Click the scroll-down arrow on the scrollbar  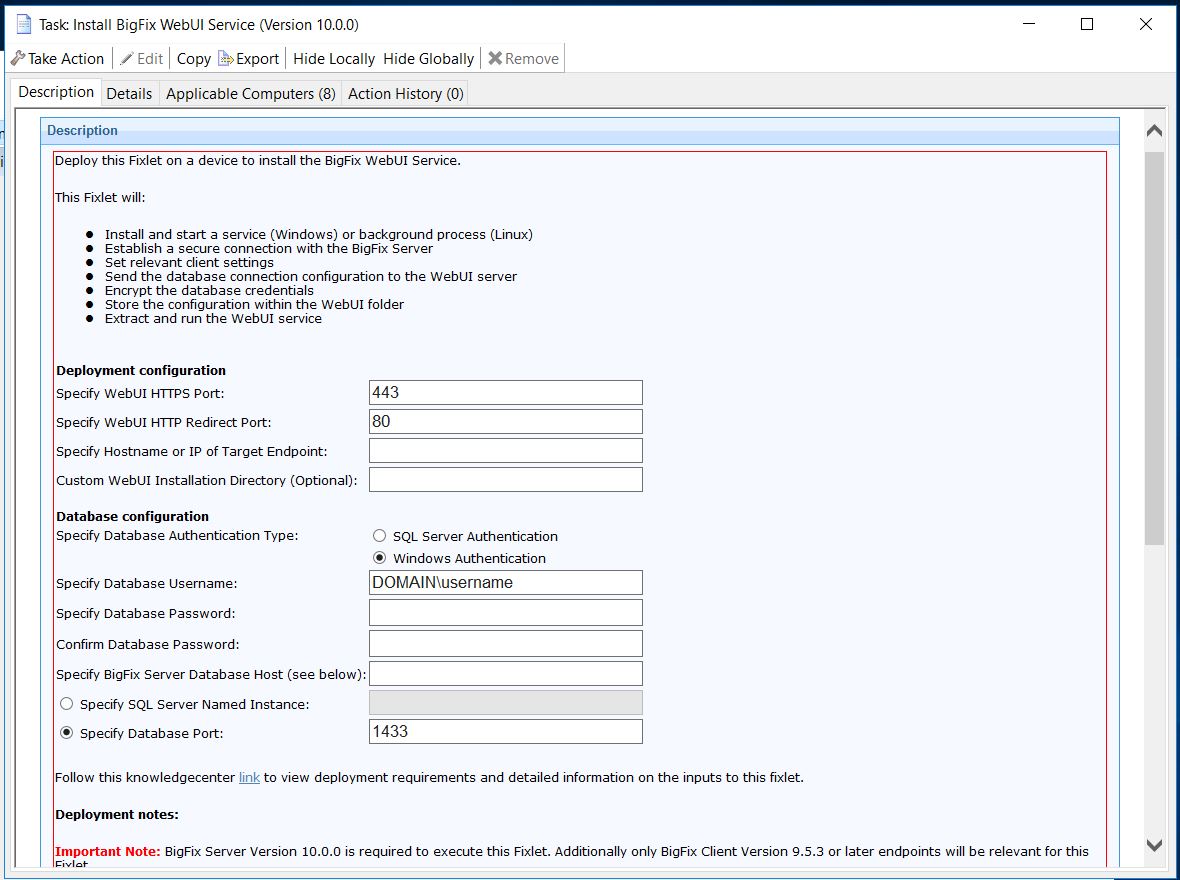(x=1154, y=842)
